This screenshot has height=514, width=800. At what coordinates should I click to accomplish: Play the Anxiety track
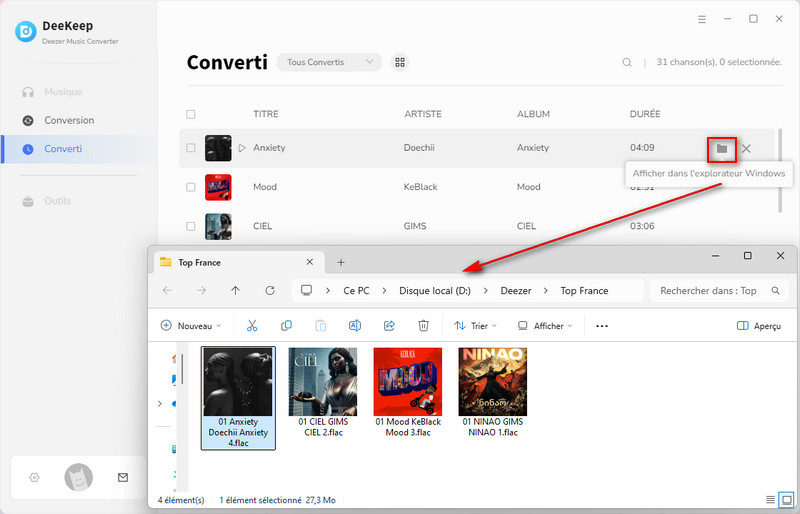coord(242,148)
